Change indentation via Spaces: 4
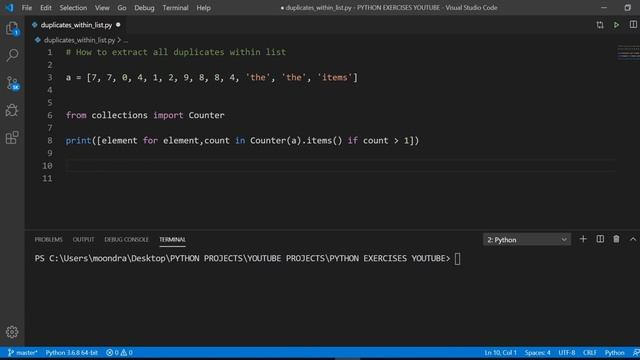This screenshot has width=640, height=360. point(537,353)
